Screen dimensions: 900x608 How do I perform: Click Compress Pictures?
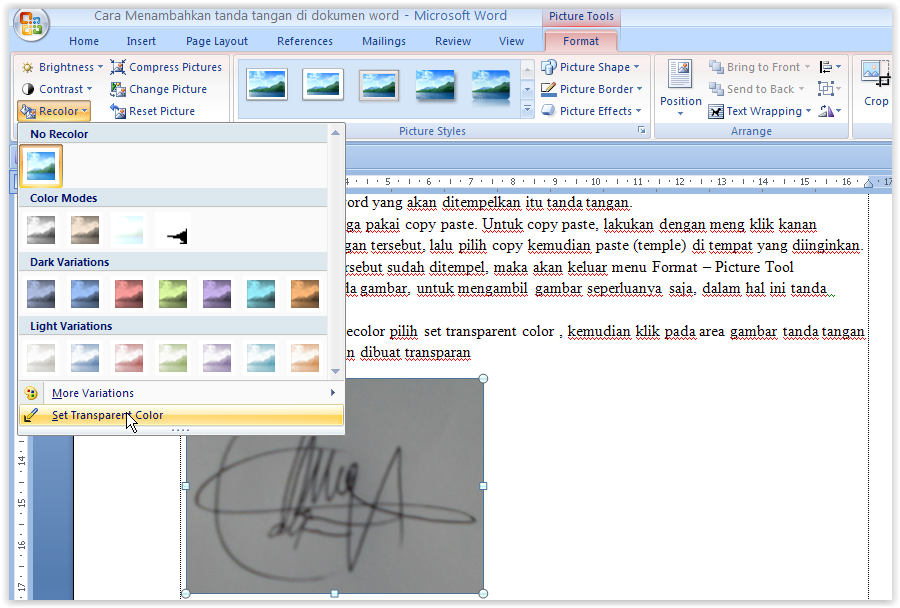click(166, 67)
